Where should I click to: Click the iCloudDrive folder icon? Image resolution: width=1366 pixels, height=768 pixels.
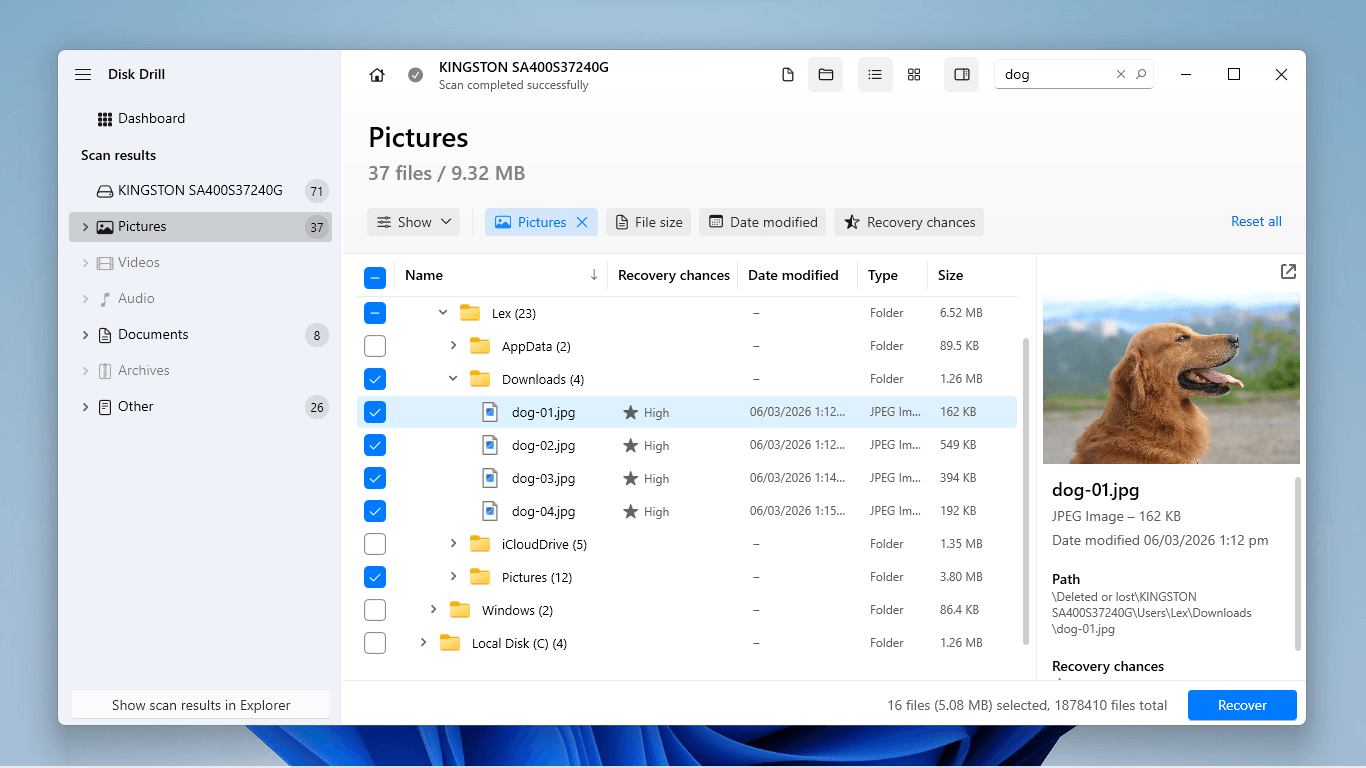pos(480,544)
